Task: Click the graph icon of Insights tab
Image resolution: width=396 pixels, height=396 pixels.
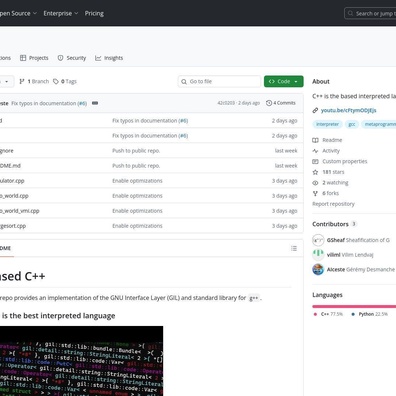Action: pos(98,58)
